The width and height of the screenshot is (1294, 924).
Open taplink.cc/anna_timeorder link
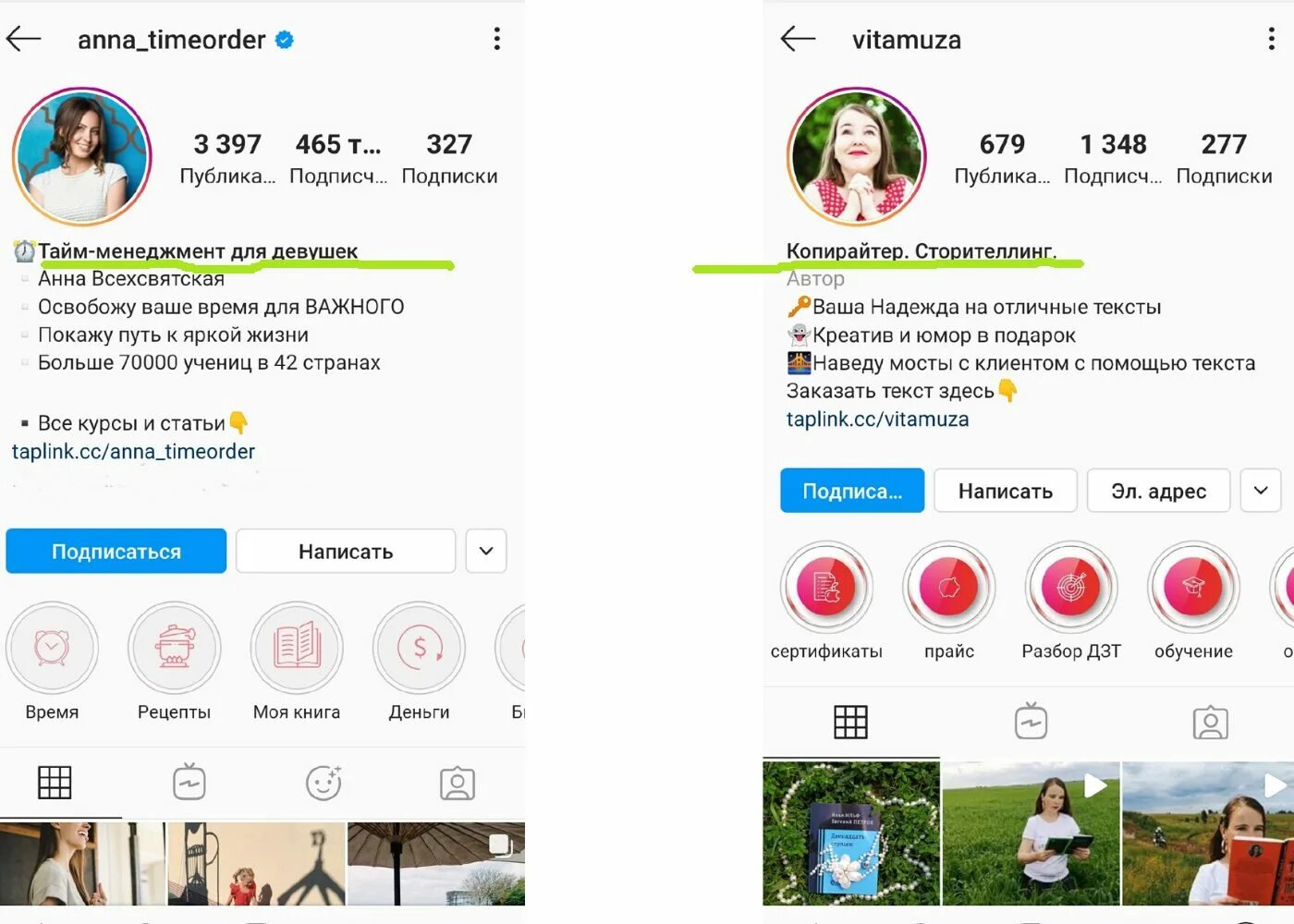(x=133, y=452)
